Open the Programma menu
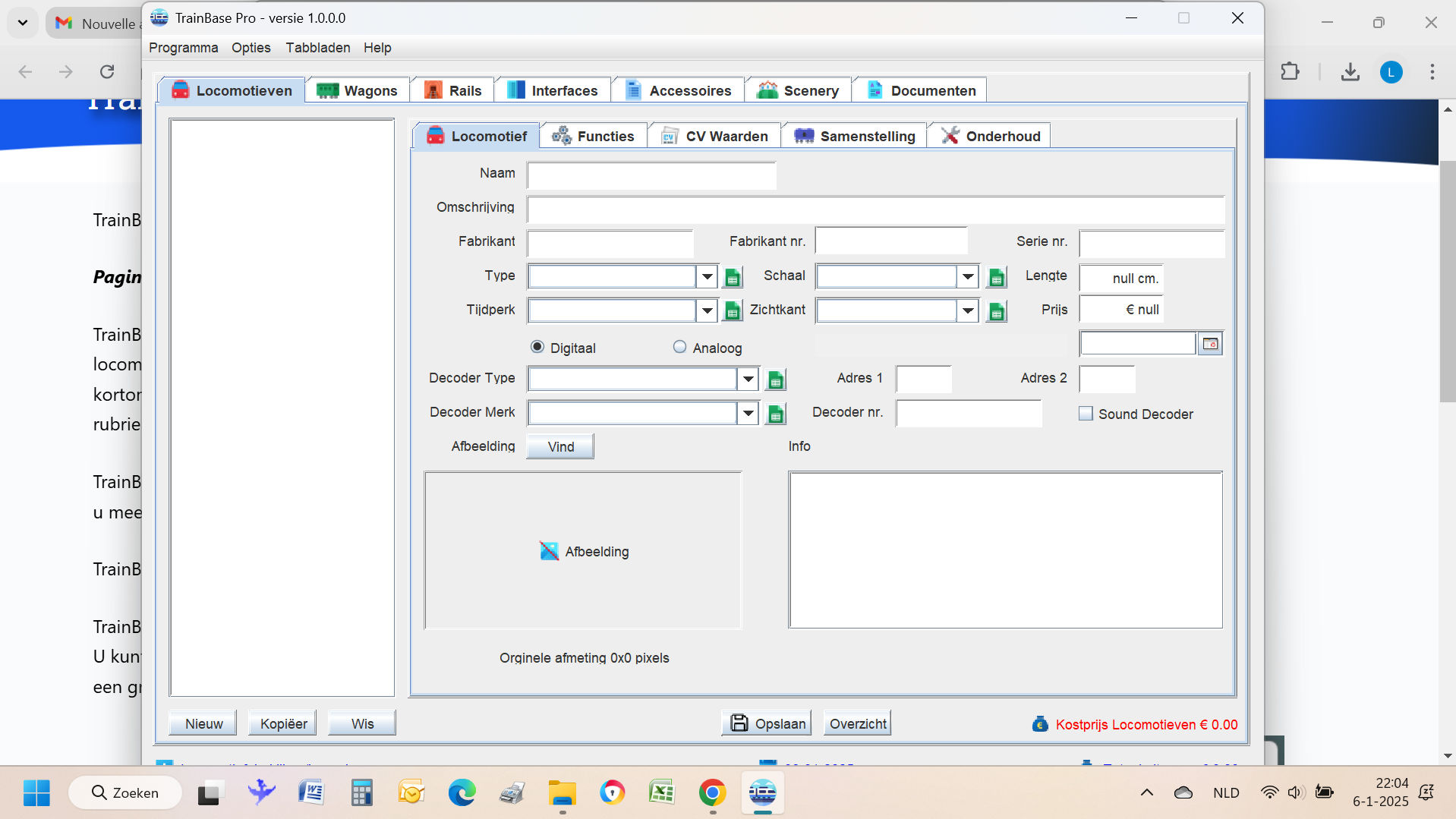The image size is (1456, 819). [x=184, y=48]
